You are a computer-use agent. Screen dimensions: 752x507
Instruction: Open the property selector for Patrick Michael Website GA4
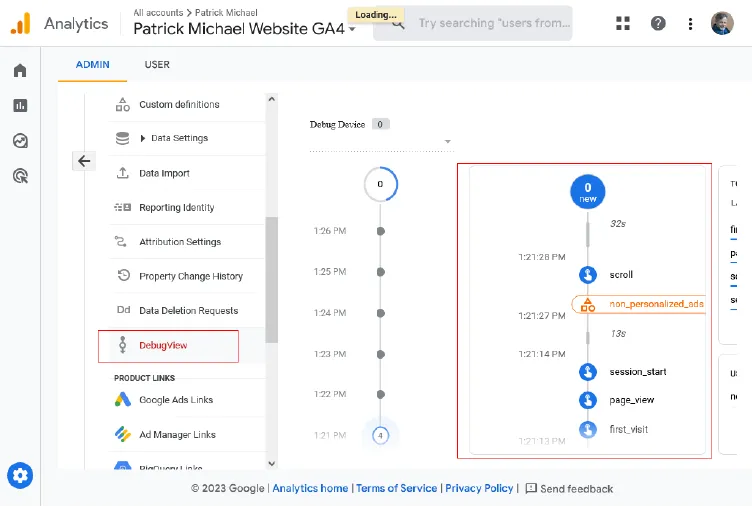(245, 29)
